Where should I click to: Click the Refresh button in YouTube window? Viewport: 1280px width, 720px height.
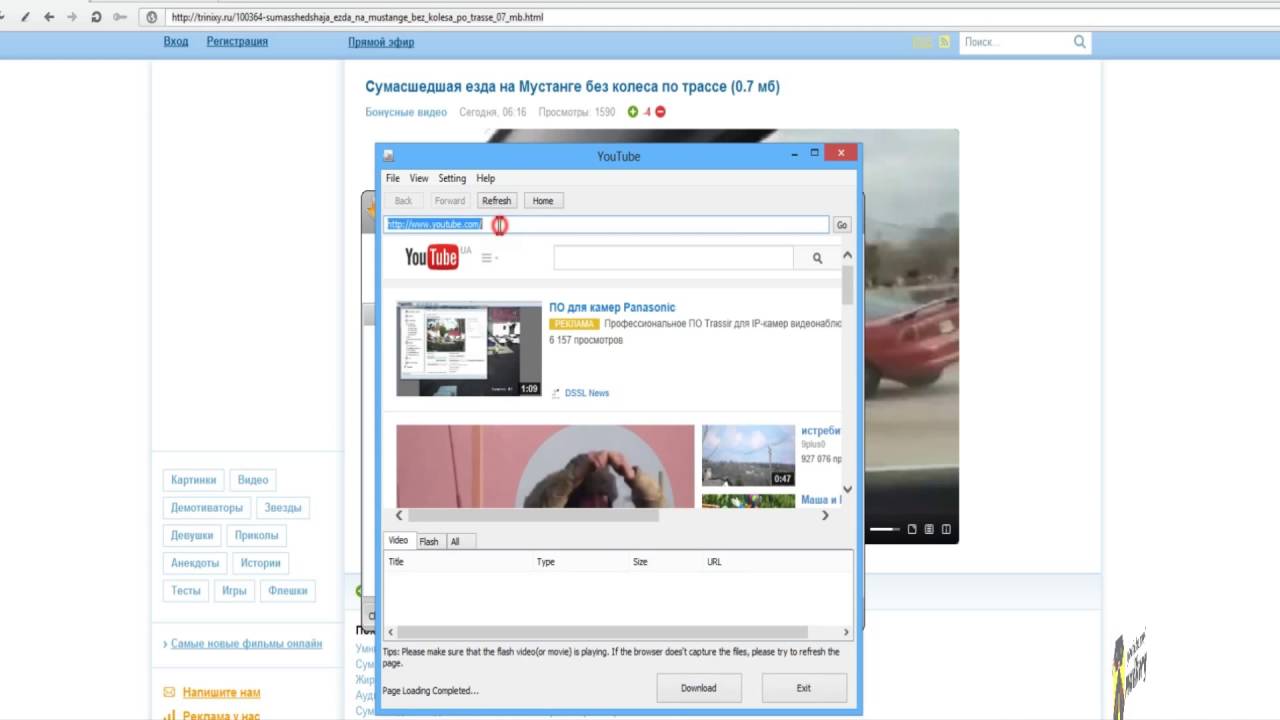tap(496, 201)
